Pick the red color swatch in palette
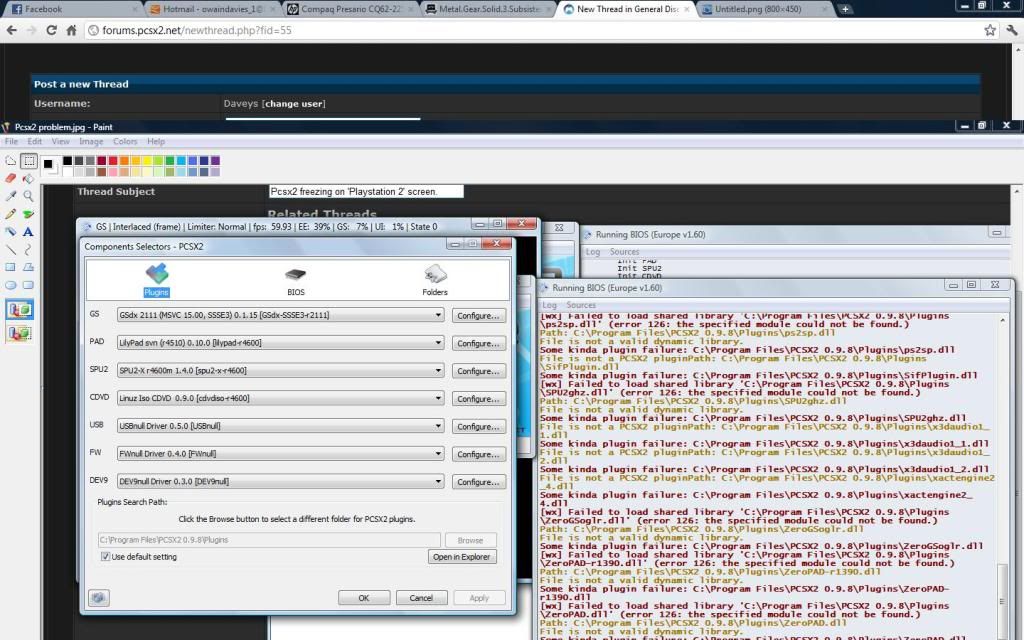1024x640 pixels. pyautogui.click(x=113, y=161)
